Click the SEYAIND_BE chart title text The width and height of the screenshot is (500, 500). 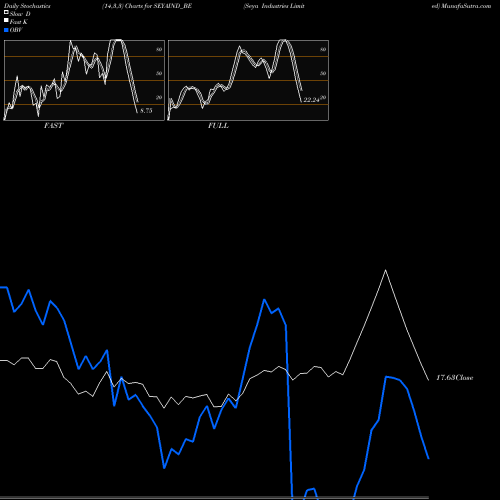173,6
